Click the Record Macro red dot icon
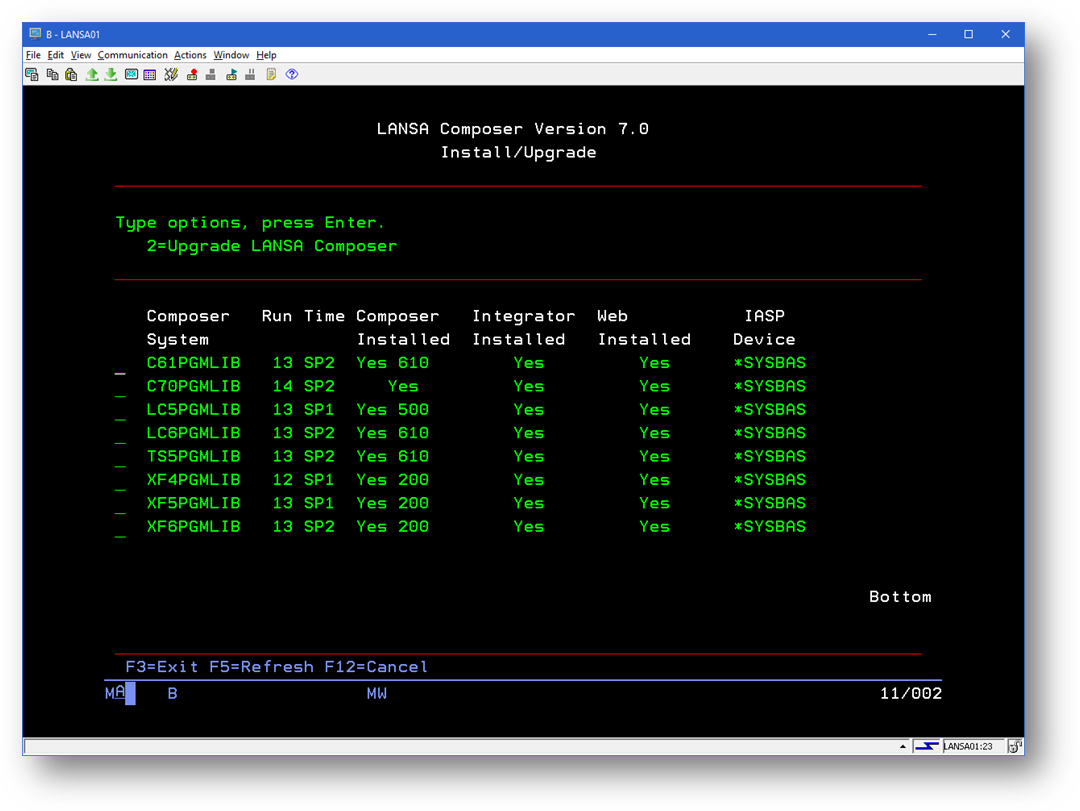 click(192, 74)
